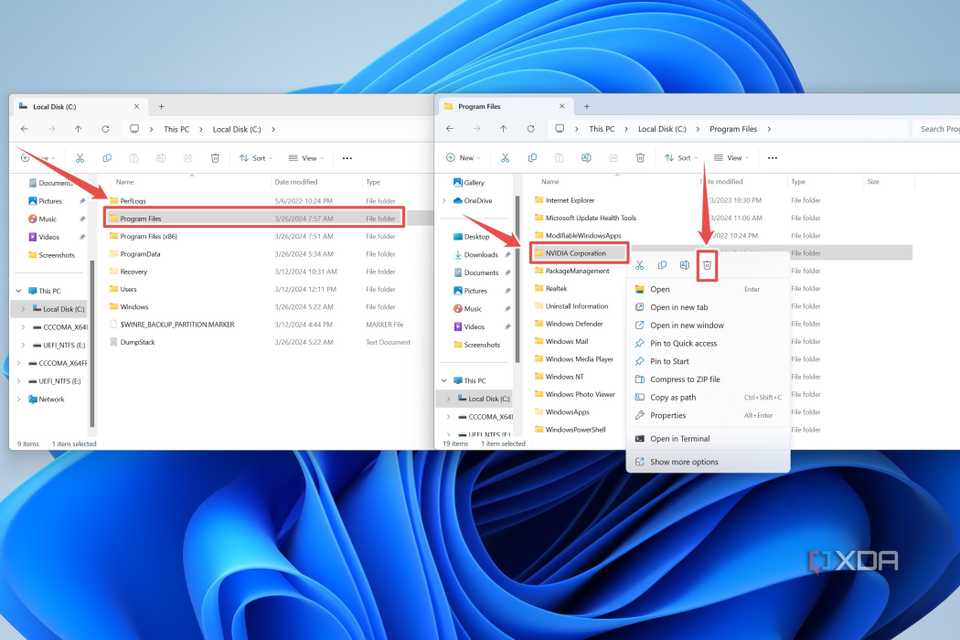960x640 pixels.
Task: Refresh the Program Files window
Action: tap(530, 129)
